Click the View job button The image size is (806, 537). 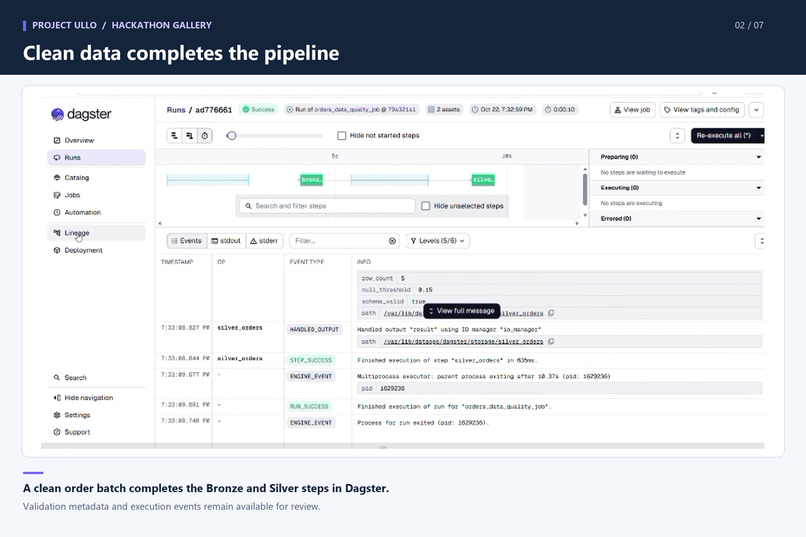[x=632, y=110]
